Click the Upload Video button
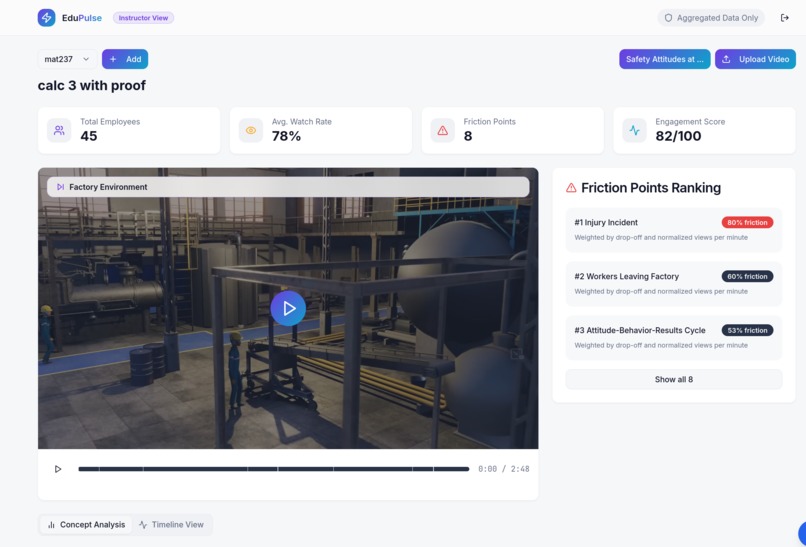The image size is (806, 547). (755, 59)
